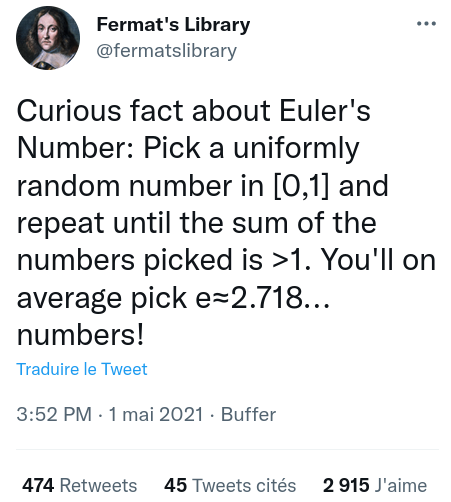Click the number 45 before Tweets cités
The width and height of the screenshot is (451, 502).
click(x=175, y=485)
